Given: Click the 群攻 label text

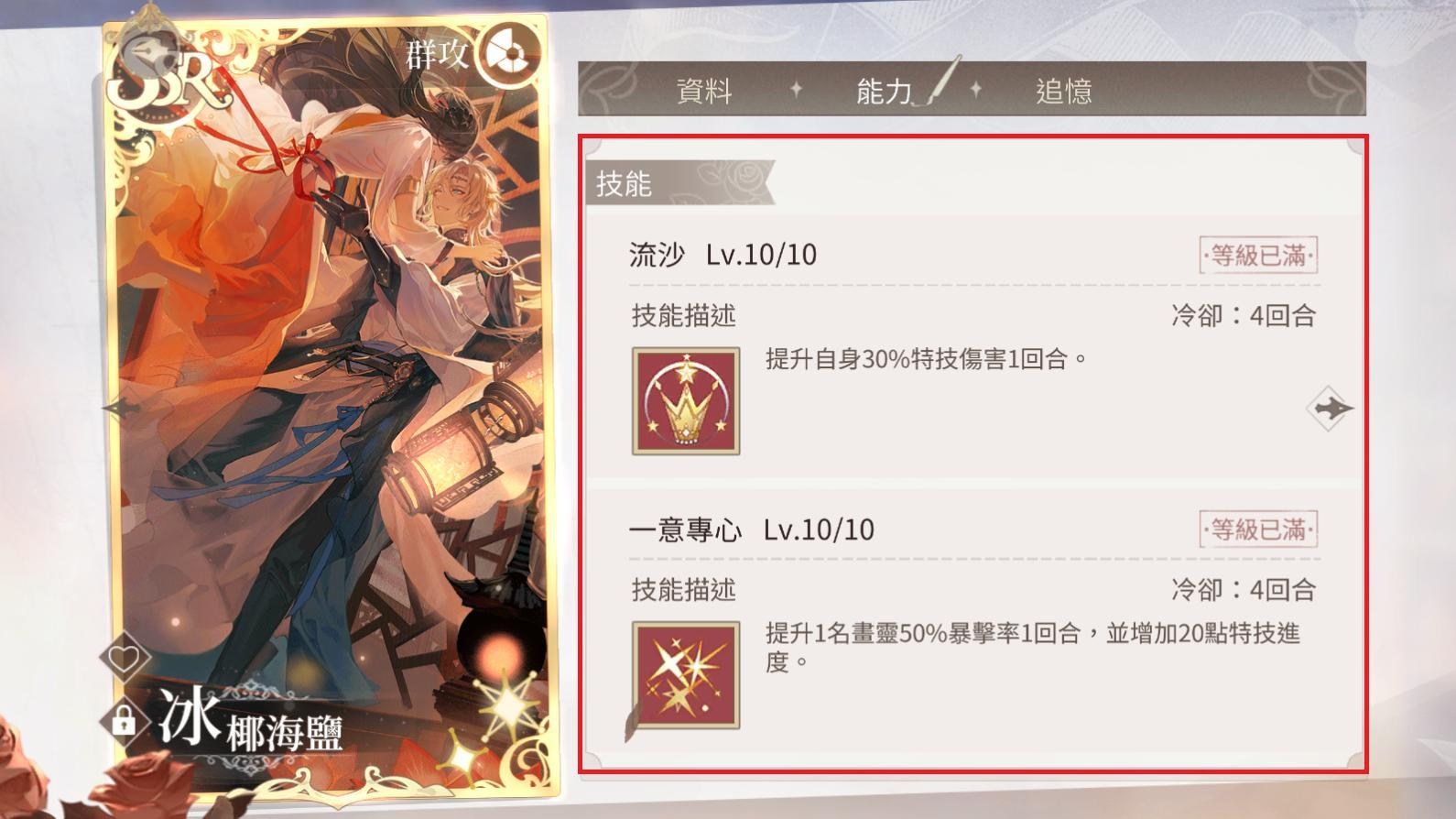Looking at the screenshot, I should 437,55.
